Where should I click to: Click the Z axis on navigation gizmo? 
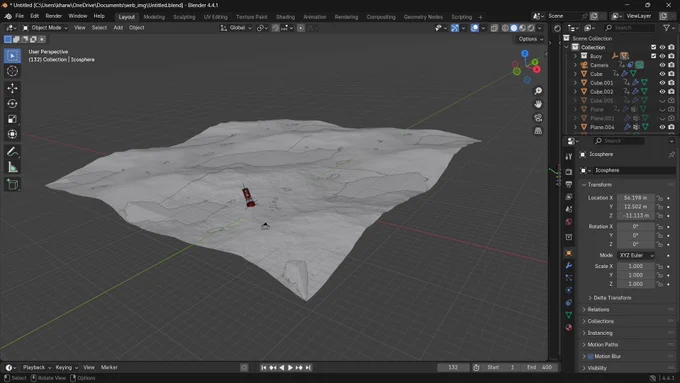click(525, 53)
